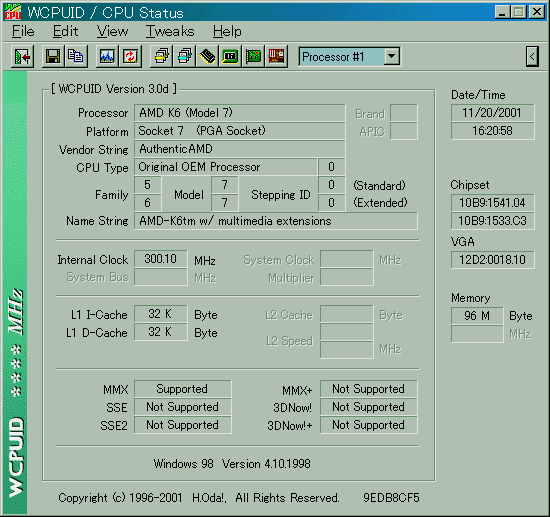550x517 pixels.
Task: Click the SSE 'Not Supported' field
Action: [x=182, y=407]
